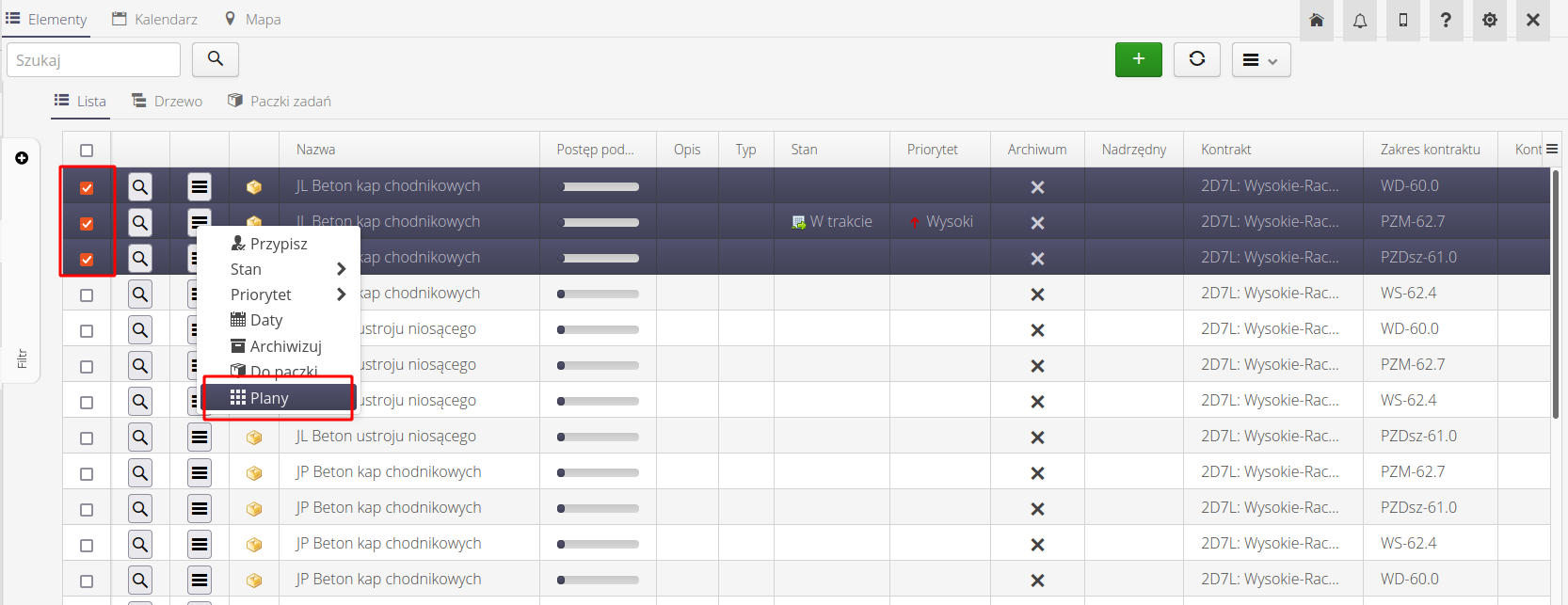Open the hamburger options dropdown in toolbar

1260,60
